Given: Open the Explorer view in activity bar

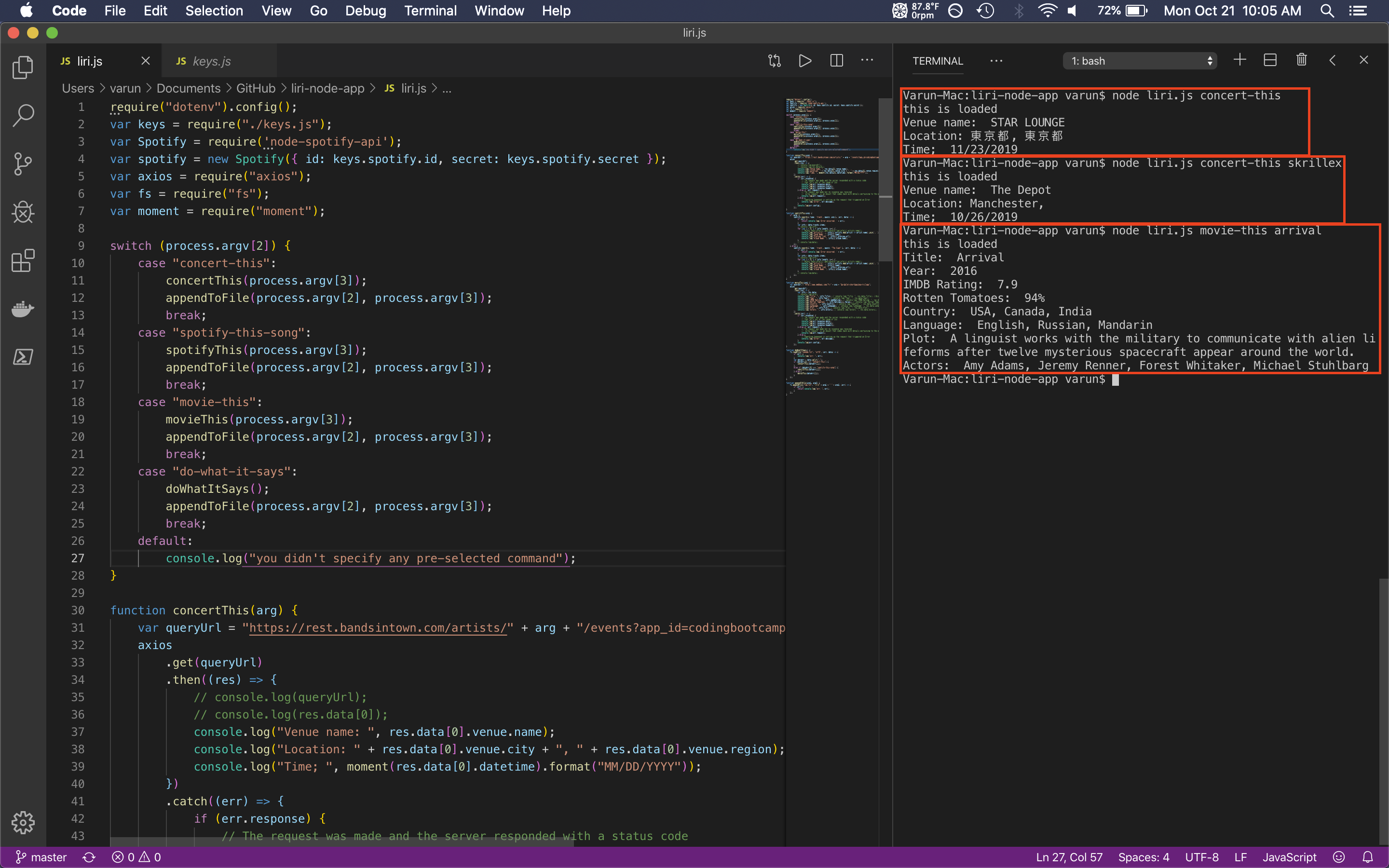Looking at the screenshot, I should (x=23, y=68).
